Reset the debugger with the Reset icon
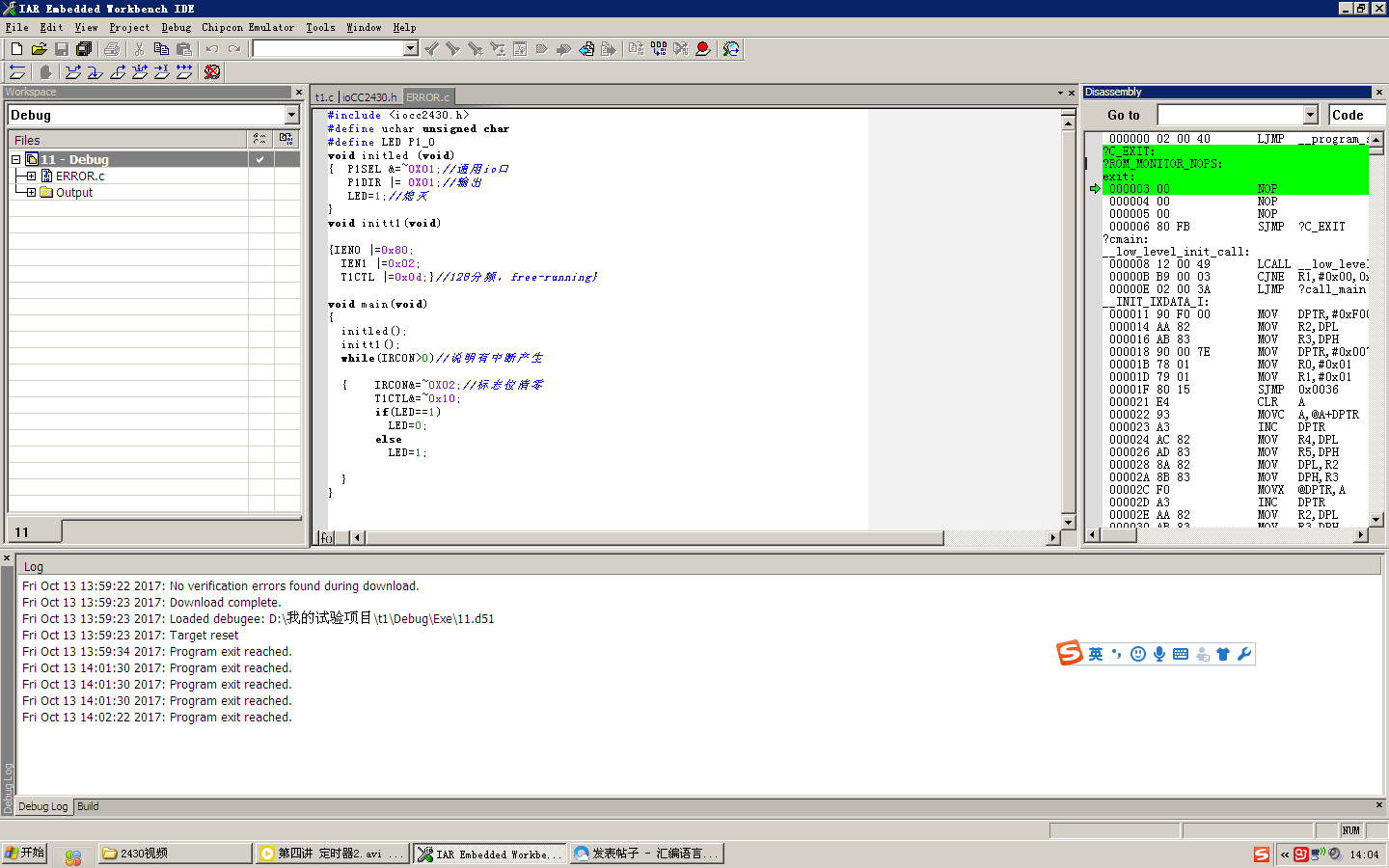 pos(17,72)
